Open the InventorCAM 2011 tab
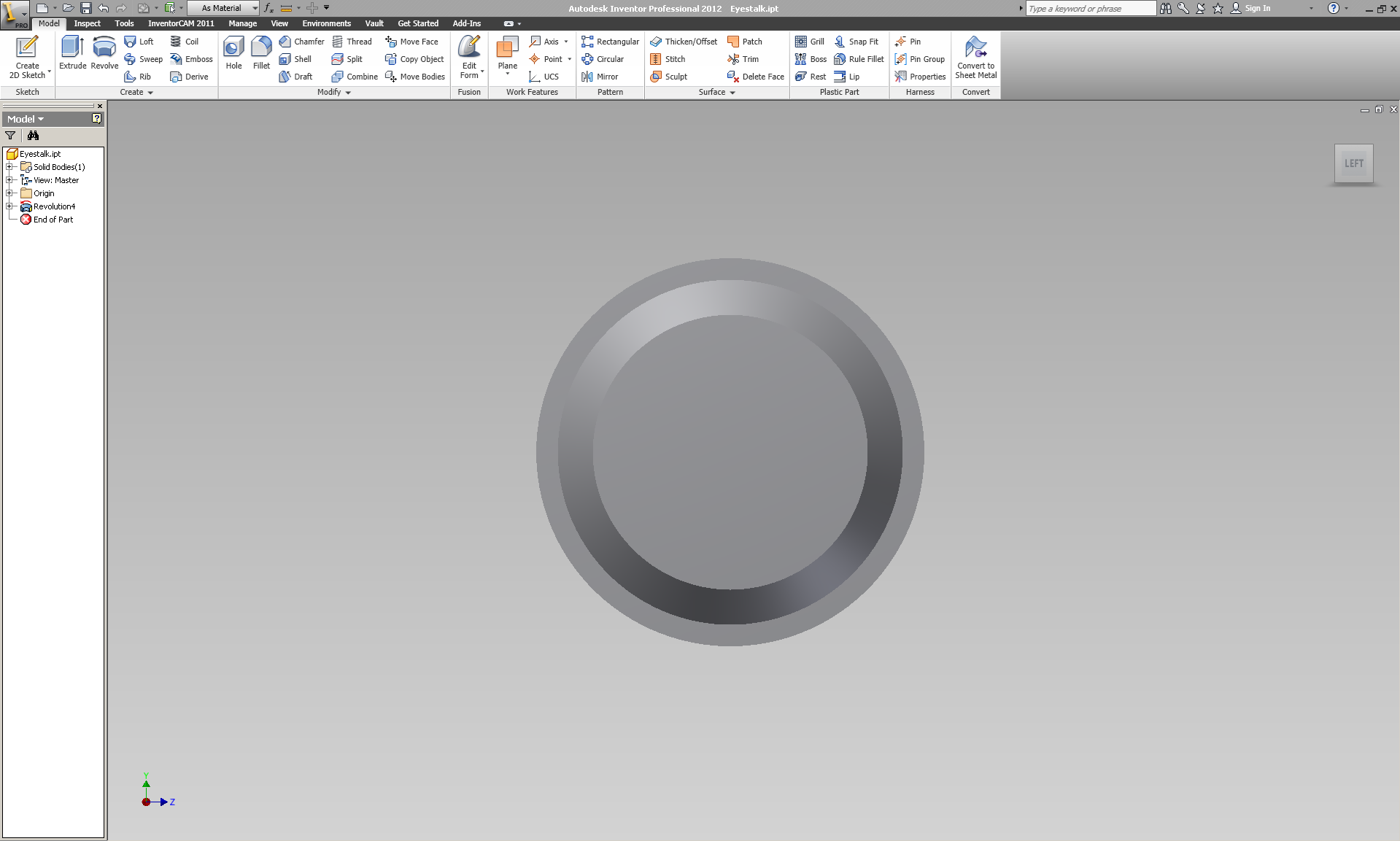 point(181,23)
